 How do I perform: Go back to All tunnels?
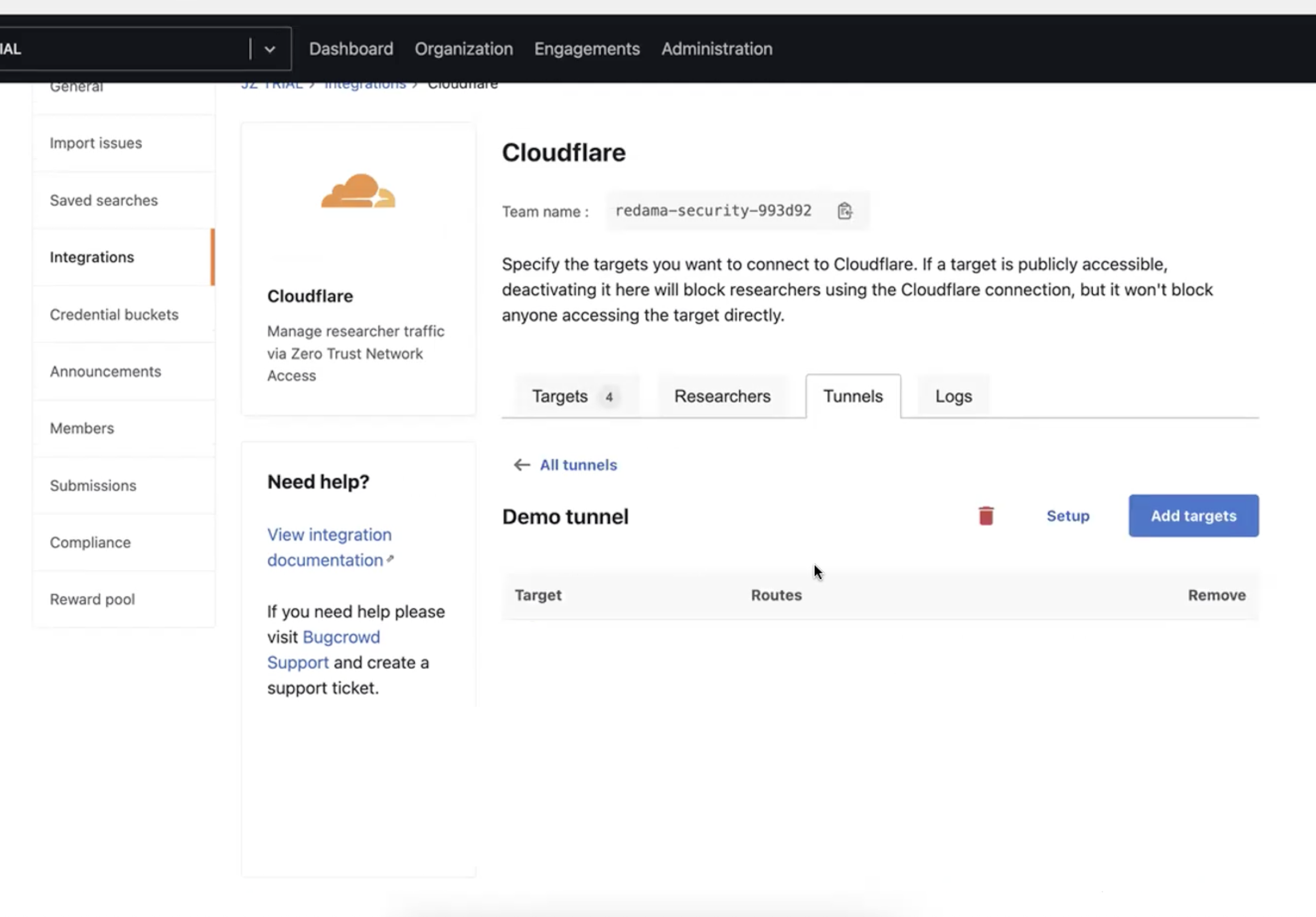(578, 465)
